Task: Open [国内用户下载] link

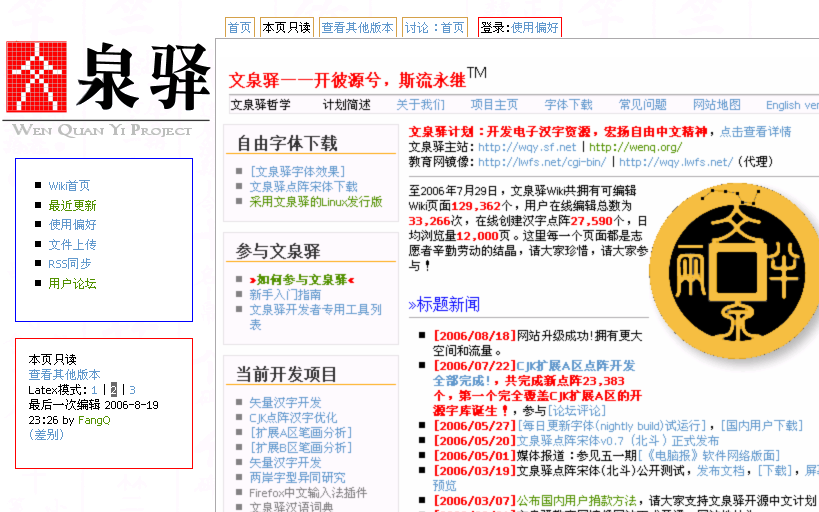Action: point(761,426)
